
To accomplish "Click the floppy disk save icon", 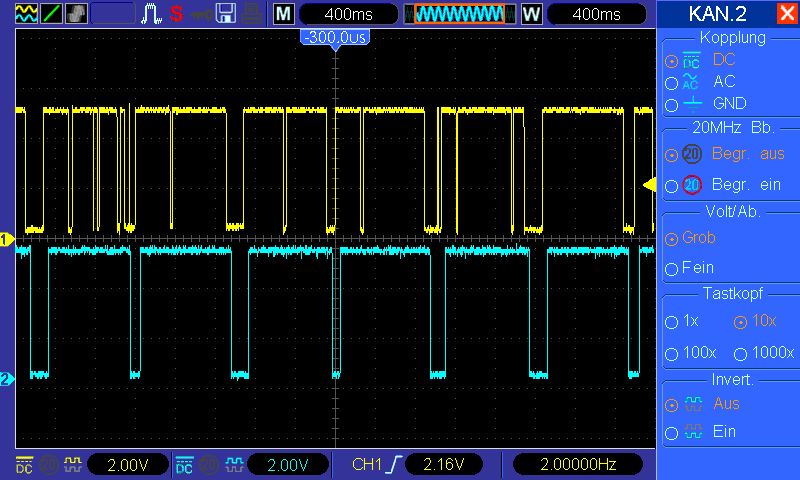I will pyautogui.click(x=227, y=14).
